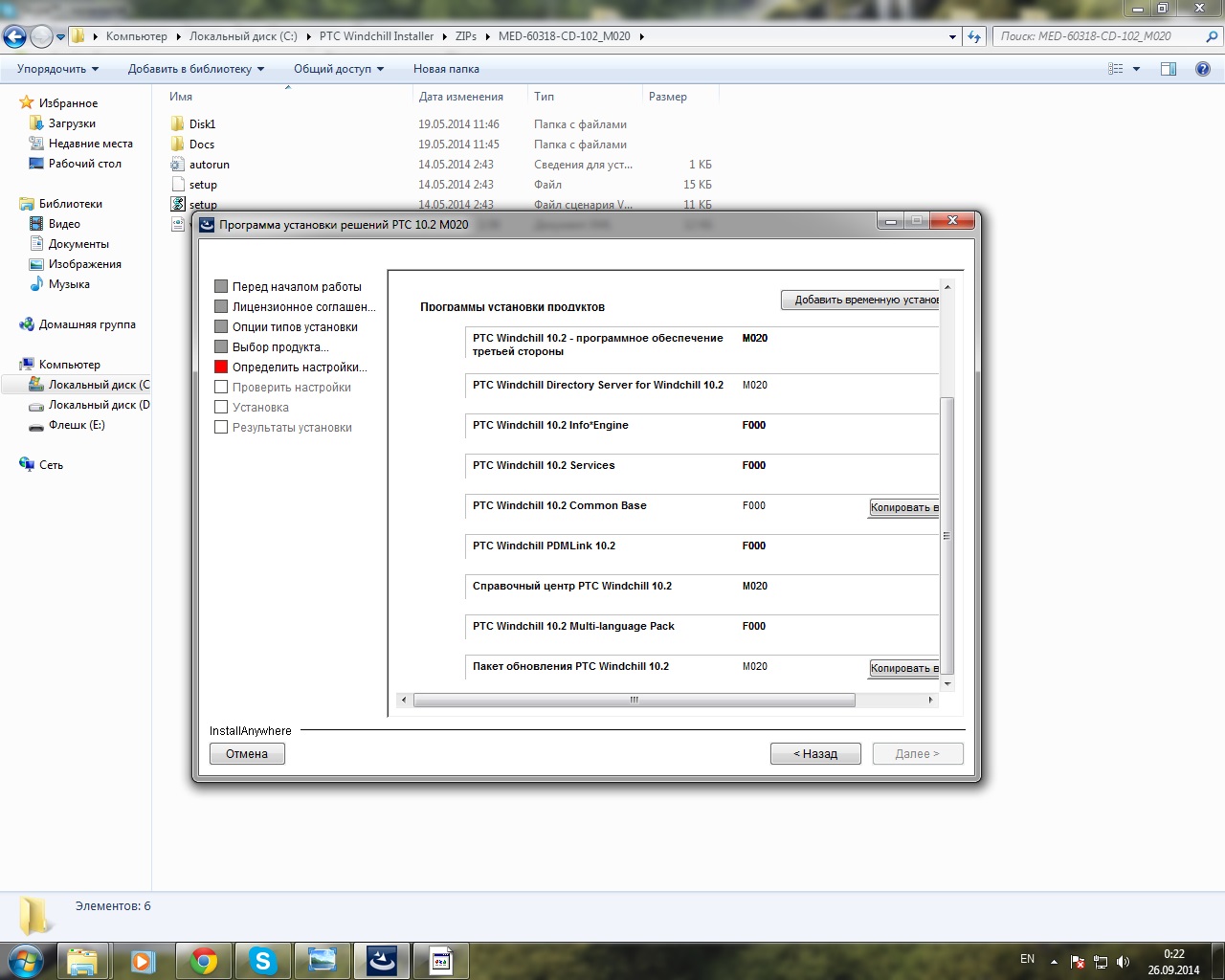
Task: Click the vertical scrollbar thumb in installer
Action: coord(947,536)
